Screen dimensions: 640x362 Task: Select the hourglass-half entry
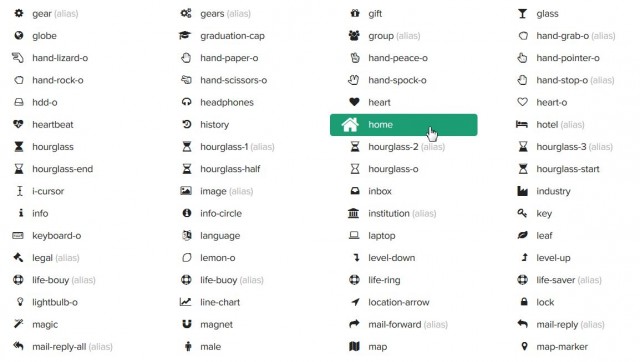tap(221, 169)
